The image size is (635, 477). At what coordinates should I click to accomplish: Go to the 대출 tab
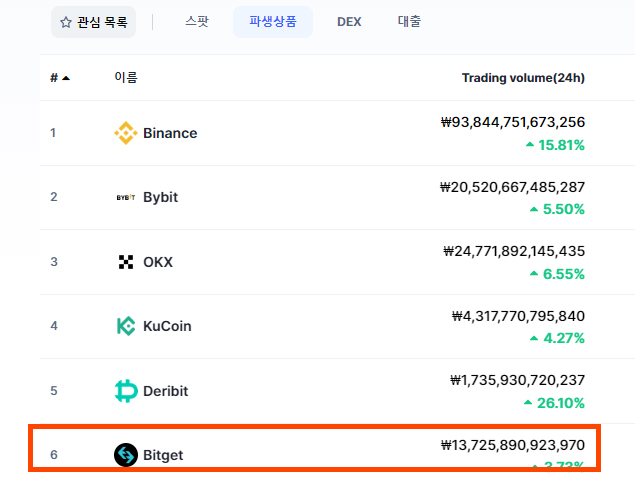[409, 21]
